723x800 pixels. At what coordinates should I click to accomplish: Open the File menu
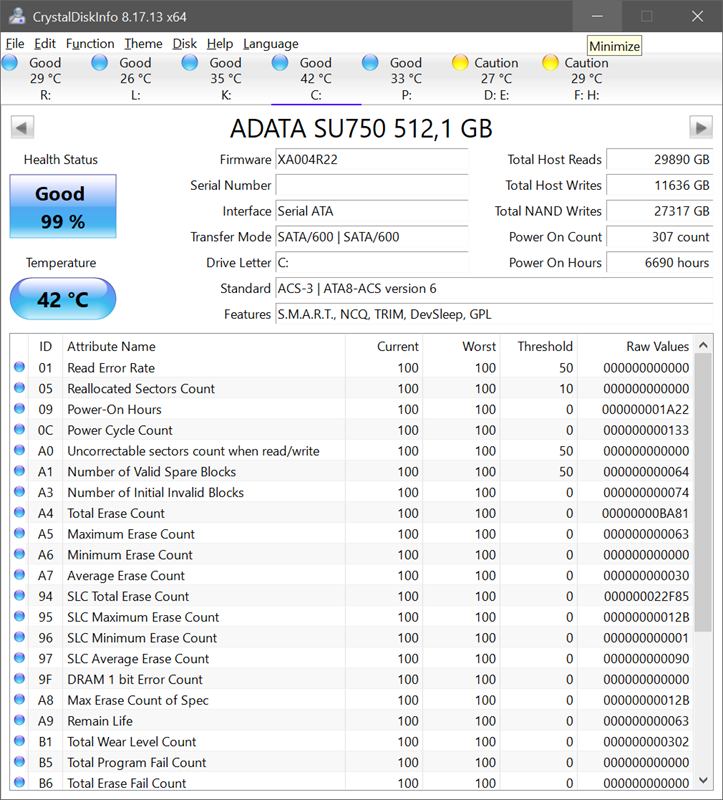tap(15, 44)
